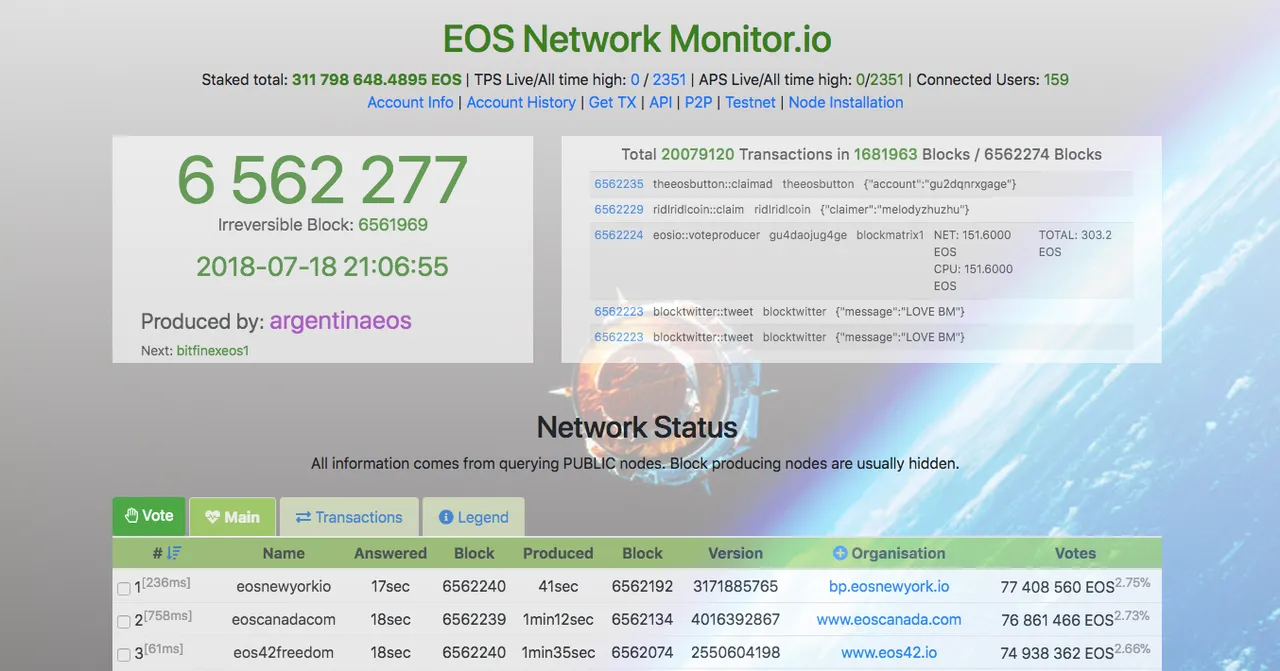The image size is (1280, 671).
Task: Click the hand icon on Vote tab
Action: (x=131, y=516)
